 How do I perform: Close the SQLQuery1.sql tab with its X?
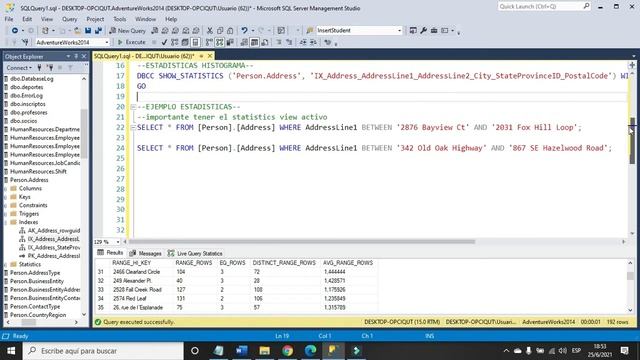pos(210,56)
